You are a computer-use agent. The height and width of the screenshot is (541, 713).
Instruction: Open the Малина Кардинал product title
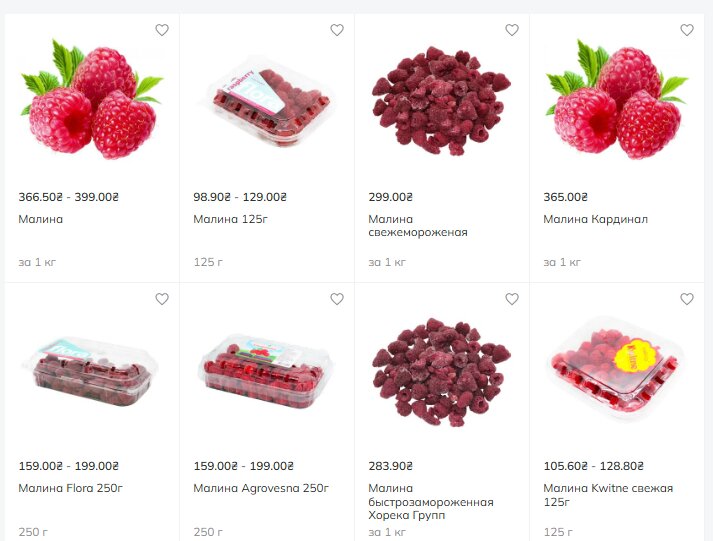point(595,219)
